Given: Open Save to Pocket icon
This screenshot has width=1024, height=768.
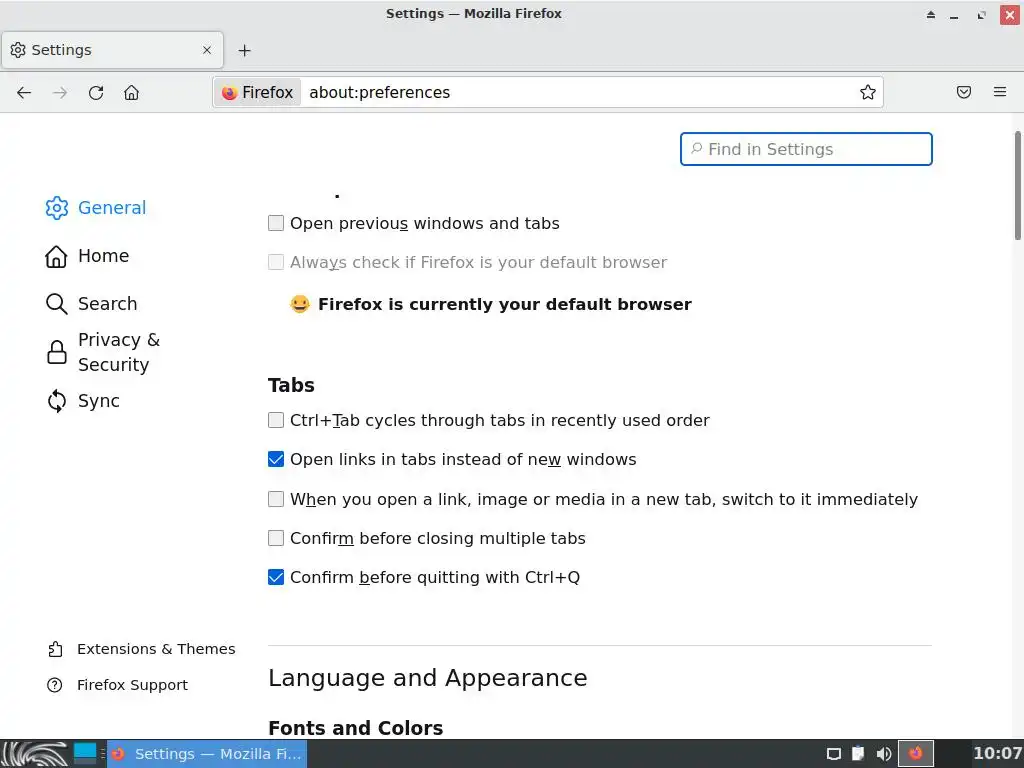Looking at the screenshot, I should (963, 92).
